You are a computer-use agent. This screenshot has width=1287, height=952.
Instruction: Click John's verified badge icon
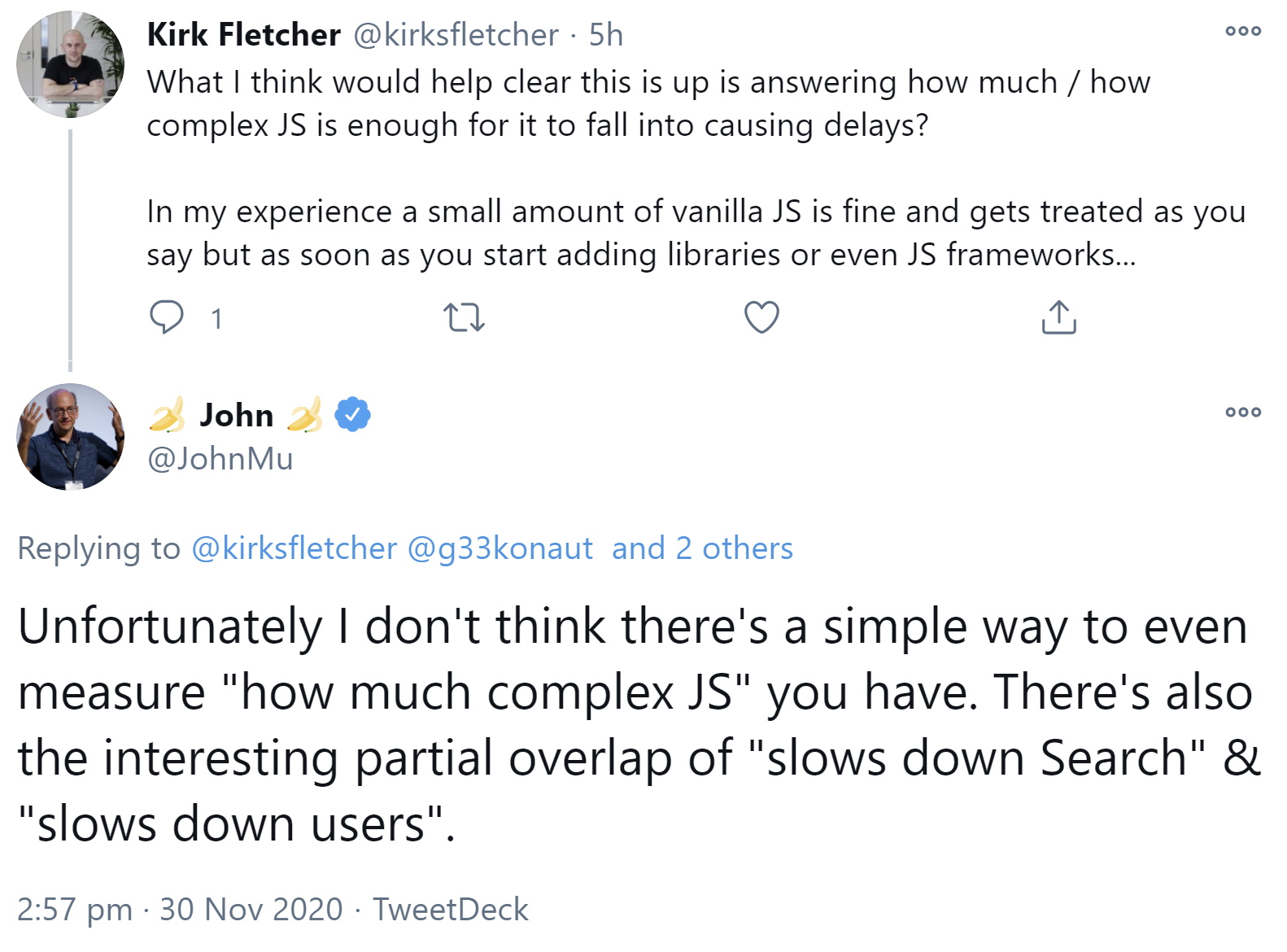tap(353, 415)
